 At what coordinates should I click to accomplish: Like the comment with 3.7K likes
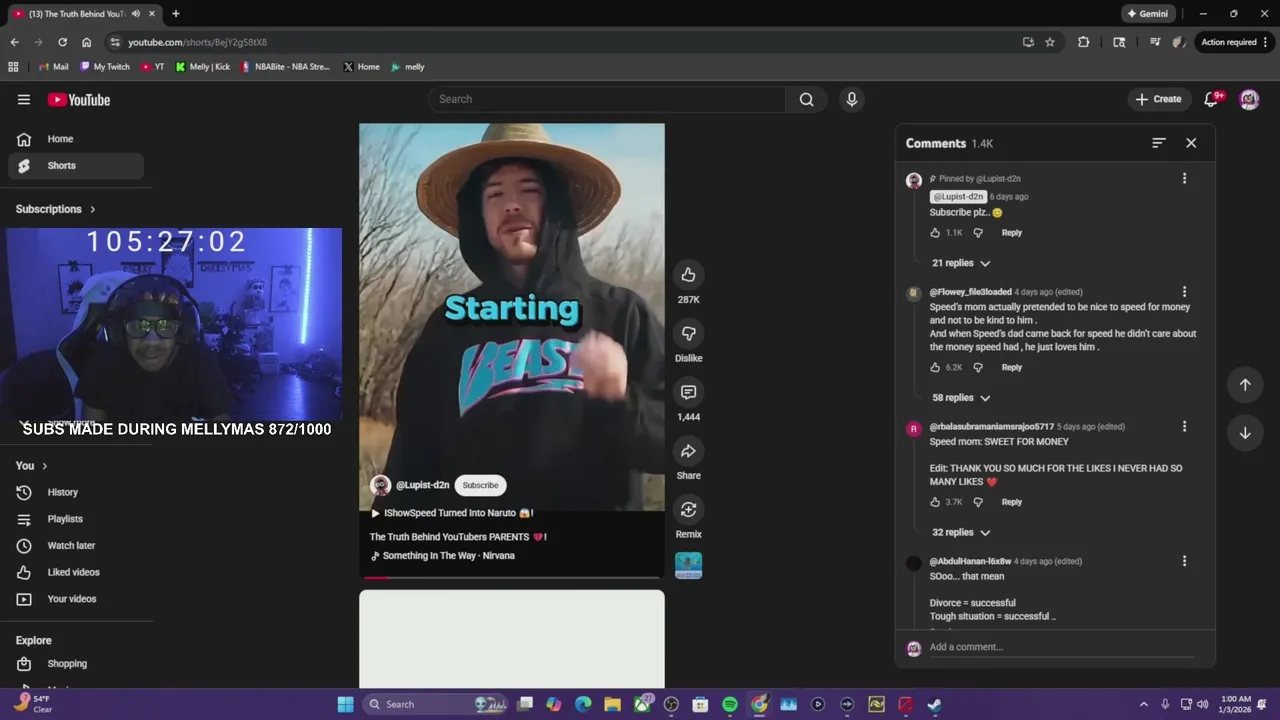936,502
